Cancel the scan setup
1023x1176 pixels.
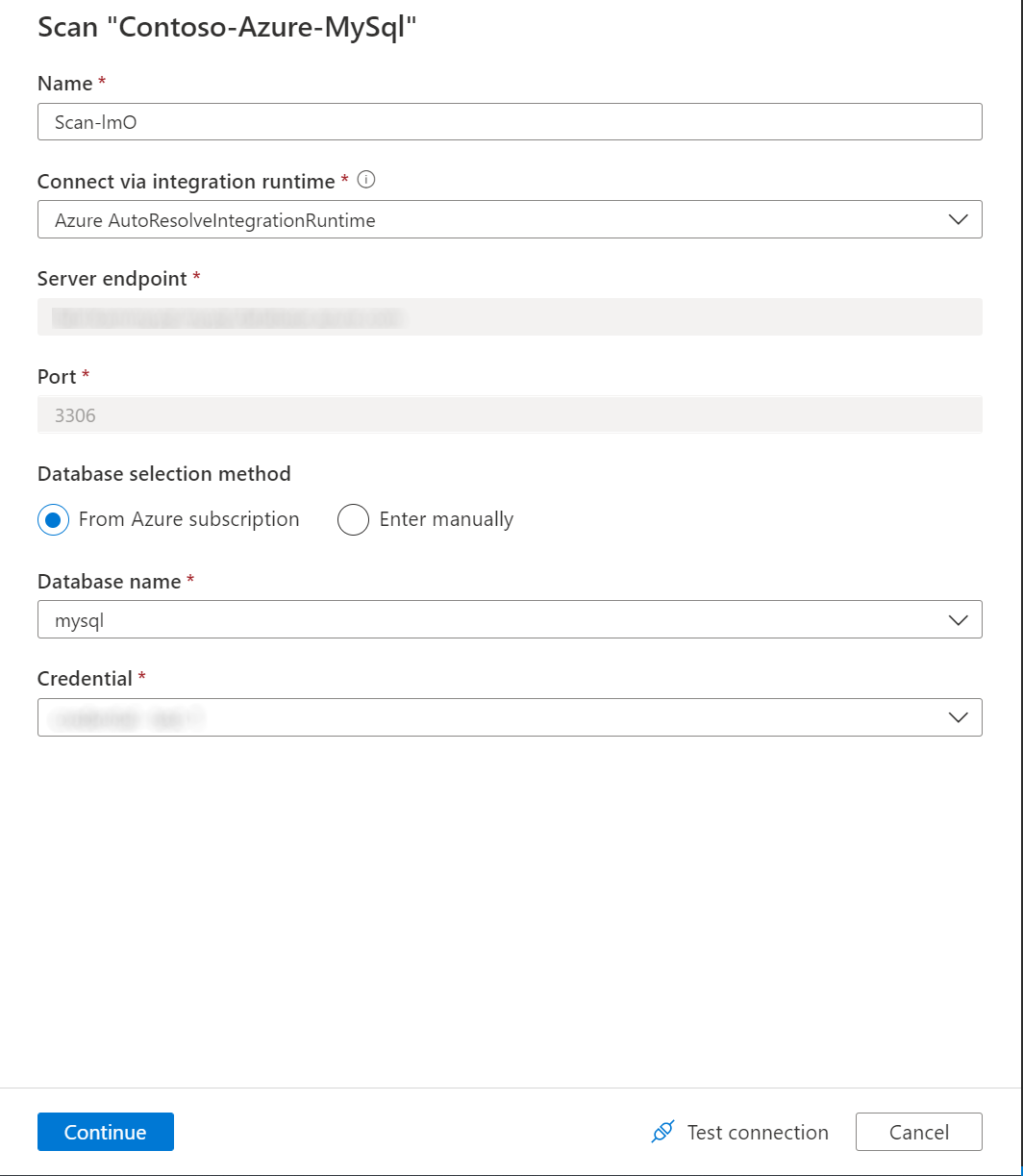[x=918, y=1132]
